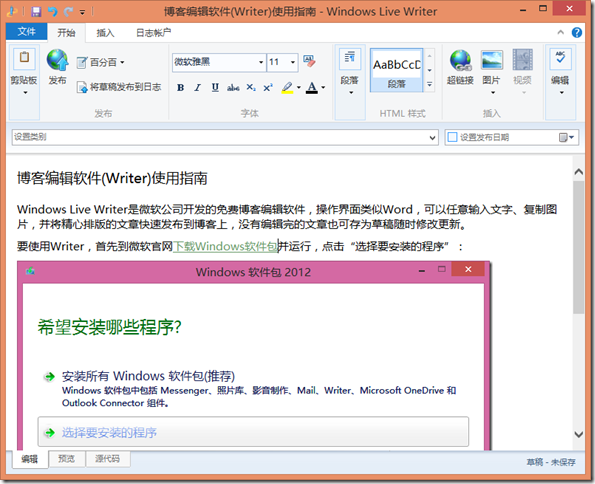This screenshot has height=484, width=595.
Task: Switch to the 编辑 view tab
Action: pyautogui.click(x=30, y=459)
